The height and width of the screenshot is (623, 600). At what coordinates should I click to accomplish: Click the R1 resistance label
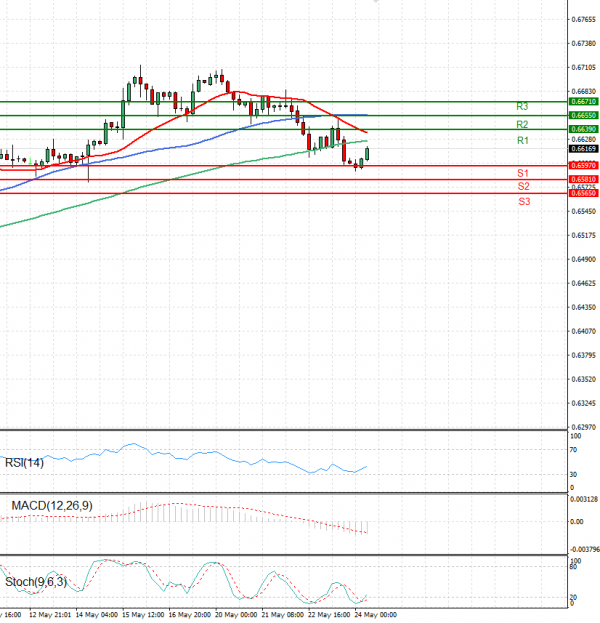click(x=523, y=140)
